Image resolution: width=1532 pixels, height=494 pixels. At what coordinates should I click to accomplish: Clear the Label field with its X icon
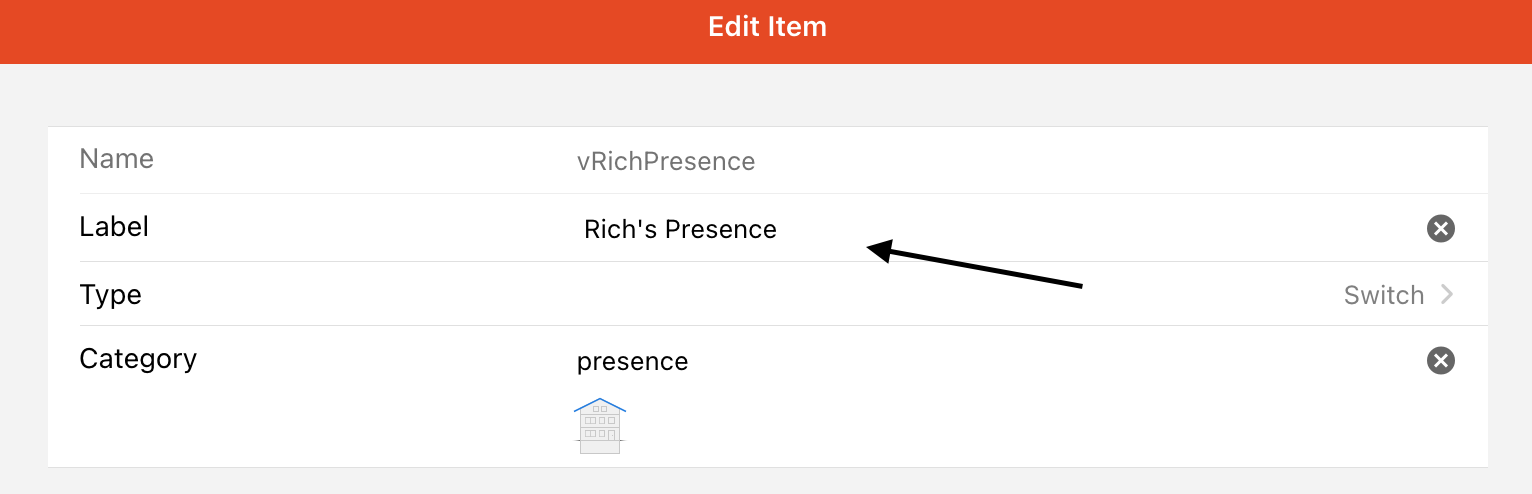(x=1440, y=229)
